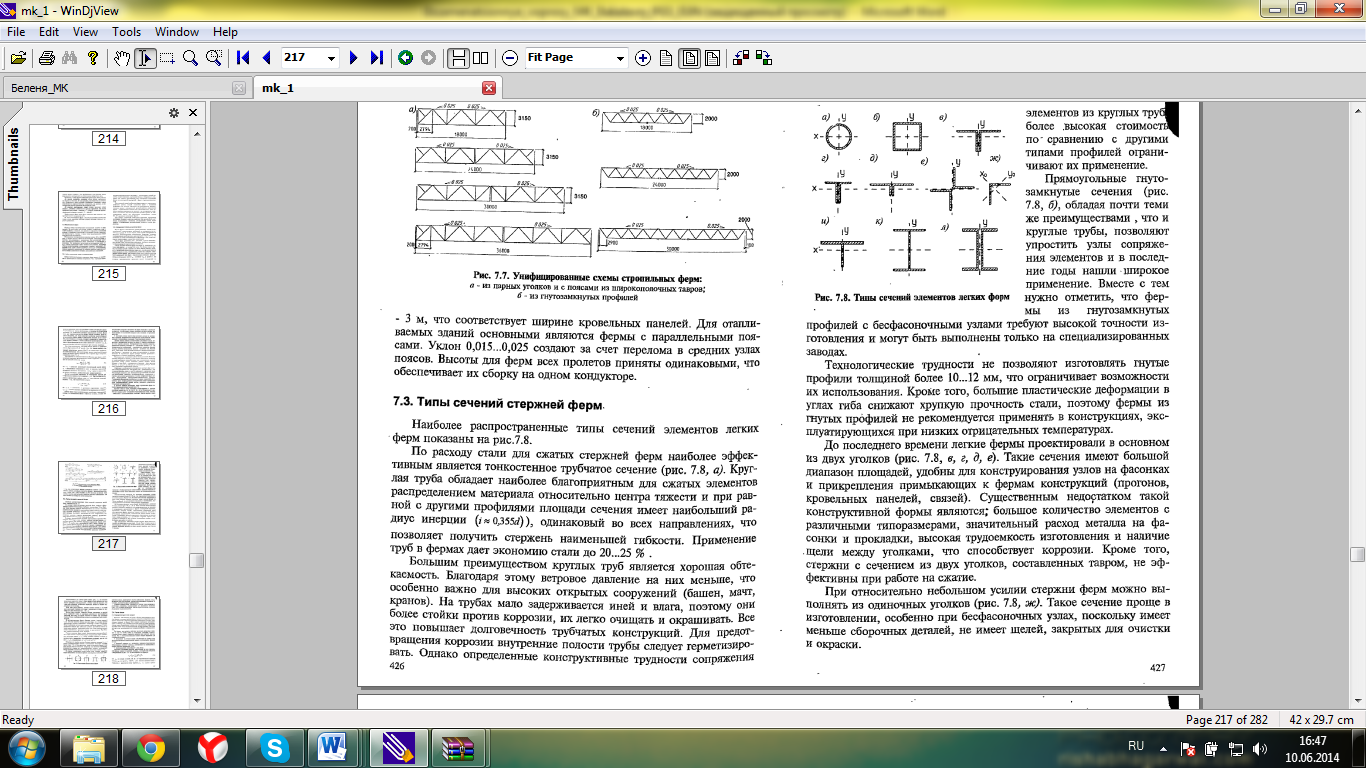Click the Actual Size page icon
This screenshot has width=1366, height=768.
pyautogui.click(x=666, y=58)
